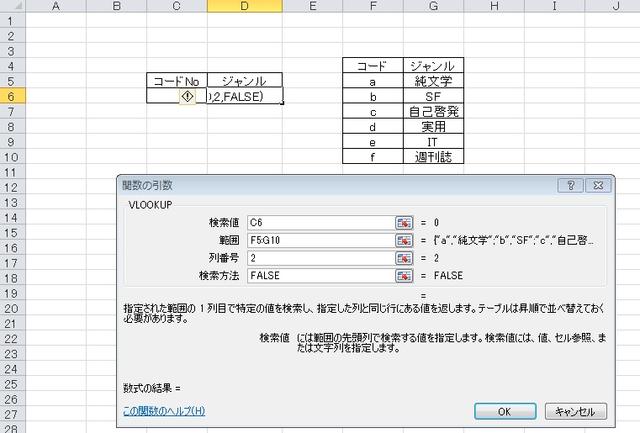Click the cell containing code e

tap(373, 142)
